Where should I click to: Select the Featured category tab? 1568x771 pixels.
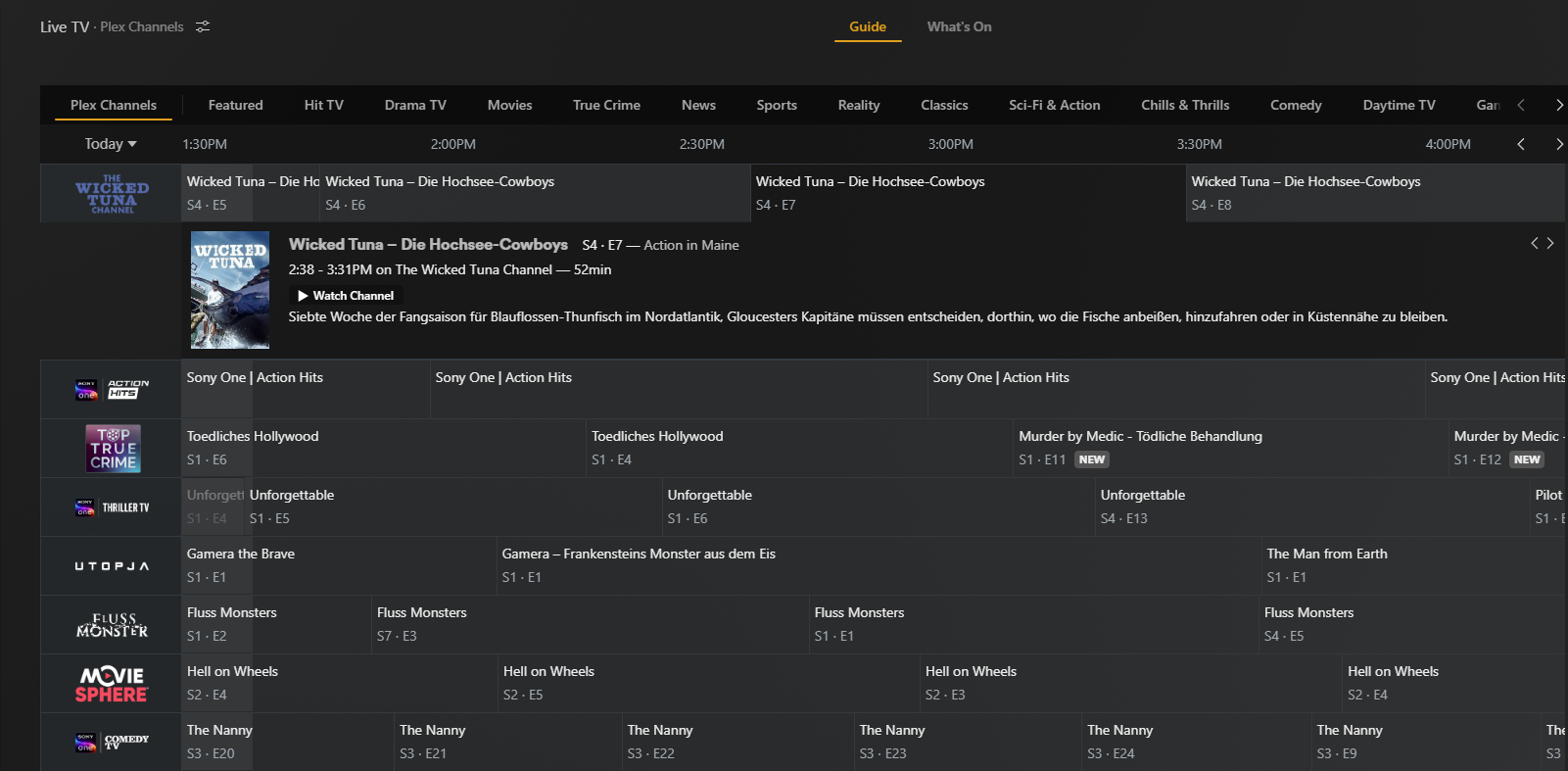pos(236,105)
